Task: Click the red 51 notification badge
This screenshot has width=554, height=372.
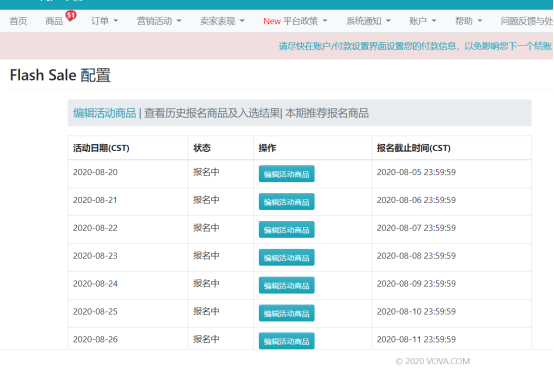Action: pos(71,15)
